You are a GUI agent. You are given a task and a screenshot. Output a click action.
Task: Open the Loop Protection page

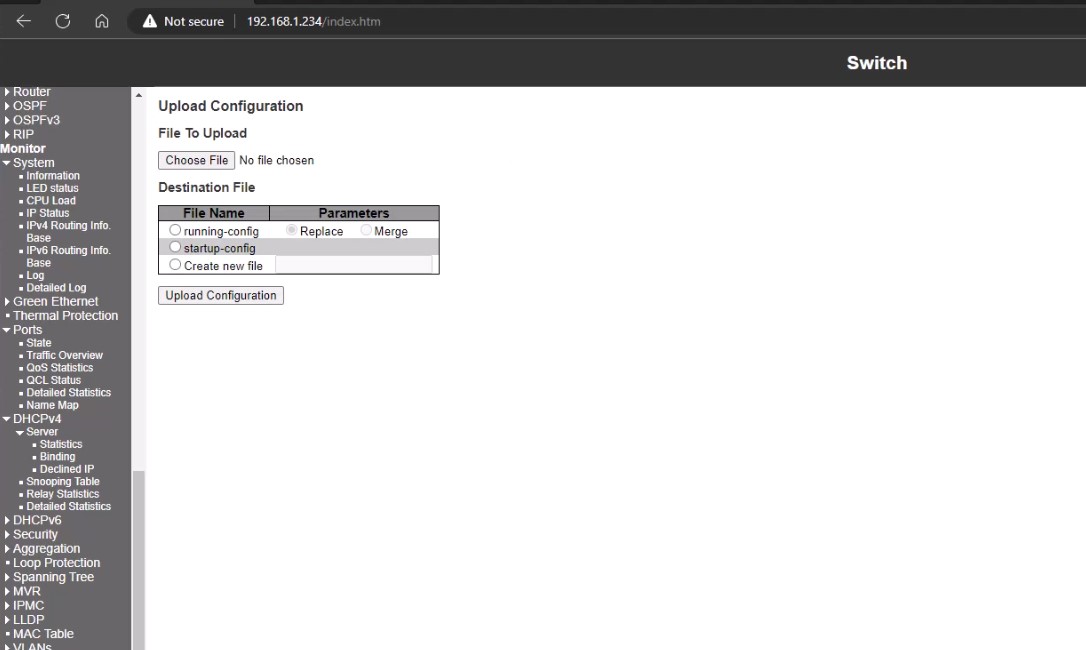click(56, 563)
